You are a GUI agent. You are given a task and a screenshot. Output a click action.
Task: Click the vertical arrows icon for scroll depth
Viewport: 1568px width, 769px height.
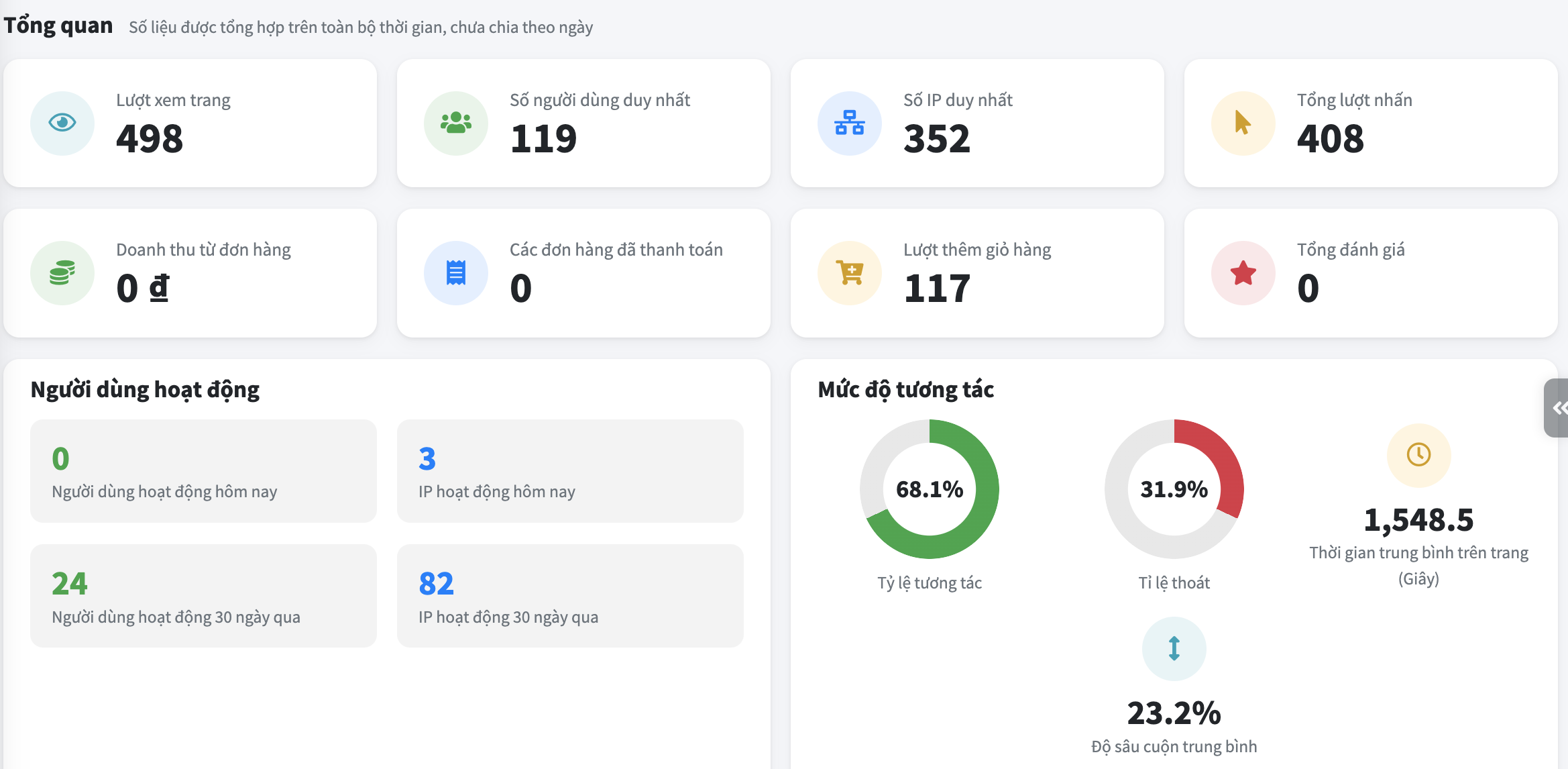coord(1174,649)
